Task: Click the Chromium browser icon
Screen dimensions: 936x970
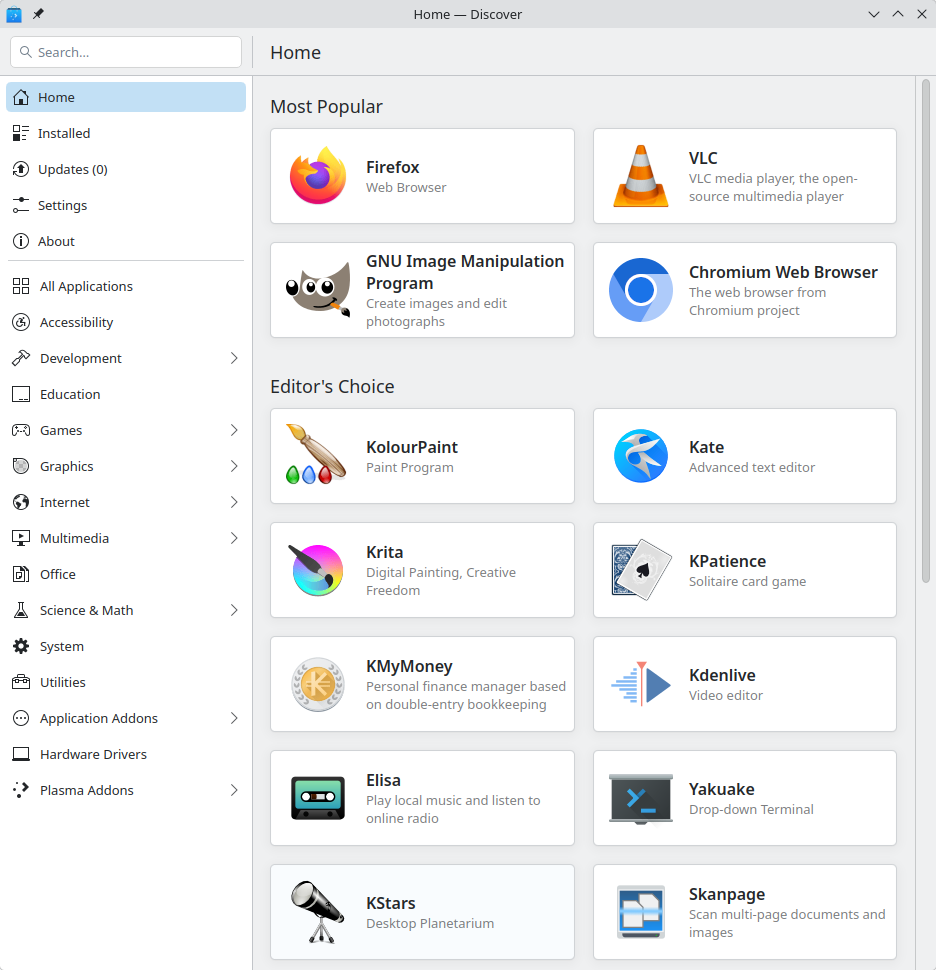Action: click(640, 290)
